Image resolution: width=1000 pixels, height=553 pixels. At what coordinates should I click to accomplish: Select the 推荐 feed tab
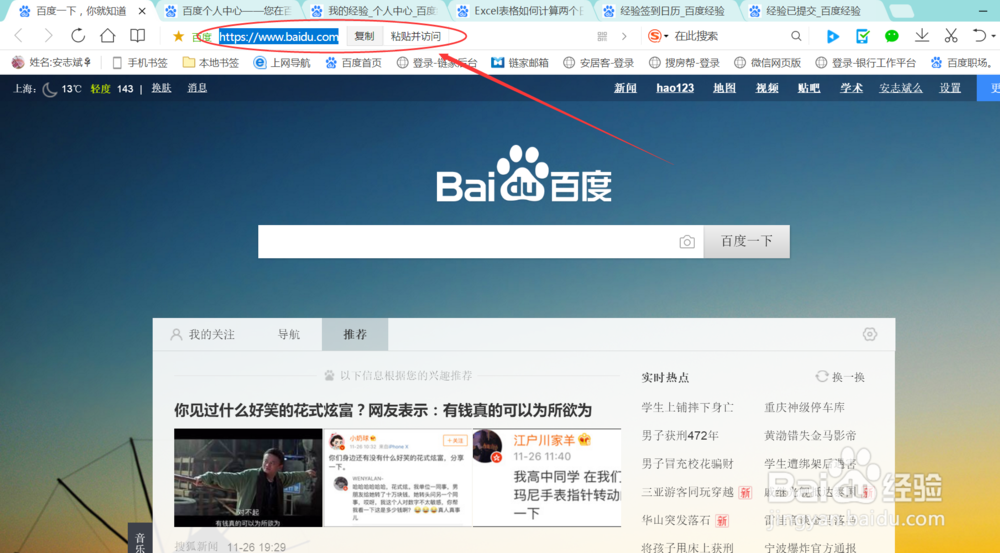[x=355, y=334]
